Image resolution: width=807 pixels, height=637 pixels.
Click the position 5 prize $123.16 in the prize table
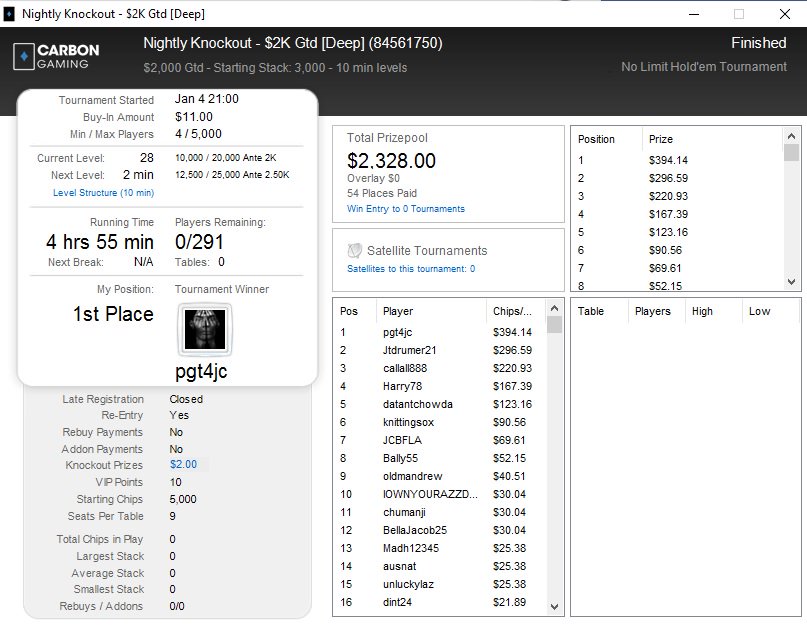click(668, 232)
